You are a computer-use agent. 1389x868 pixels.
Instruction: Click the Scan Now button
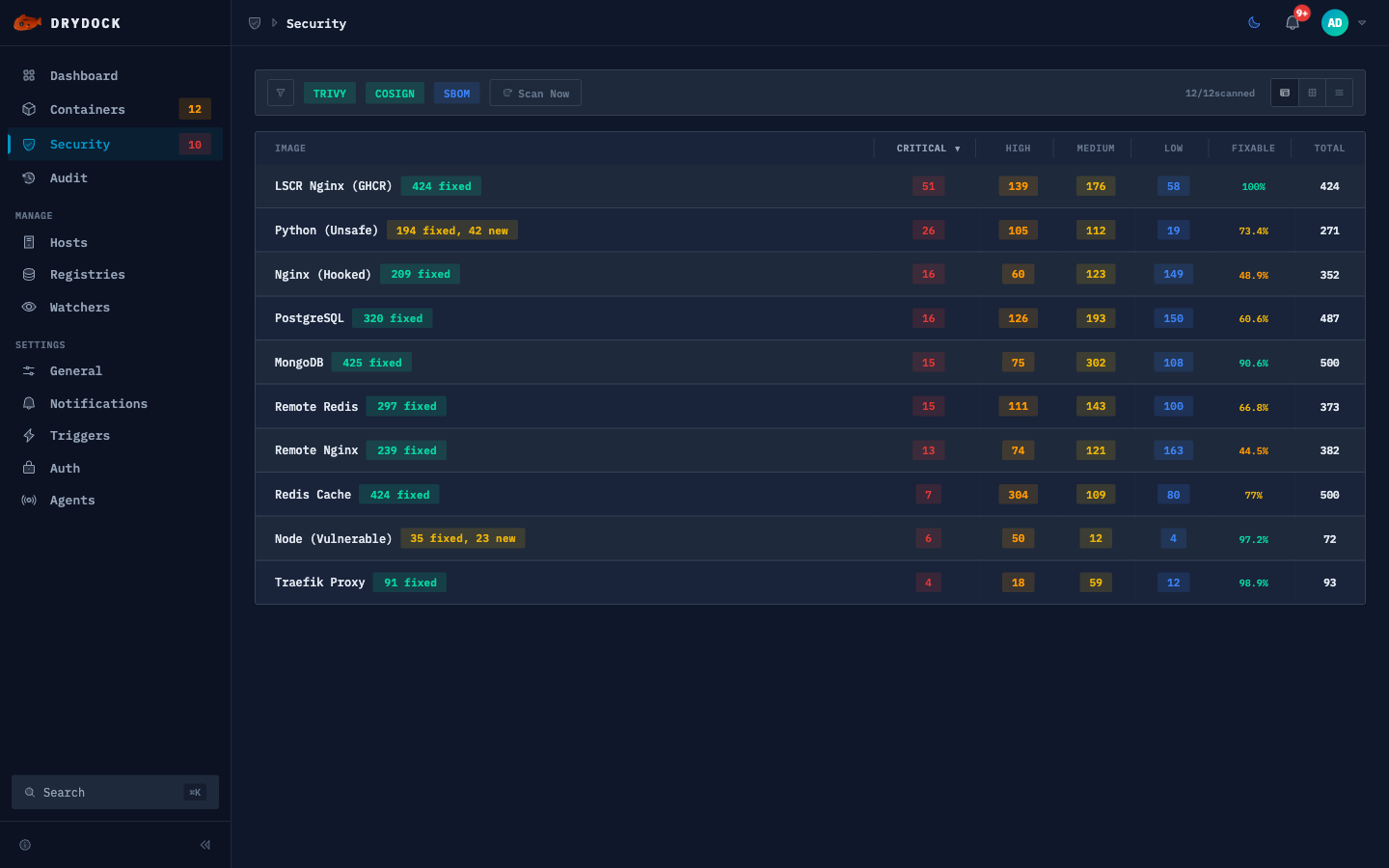(x=535, y=93)
